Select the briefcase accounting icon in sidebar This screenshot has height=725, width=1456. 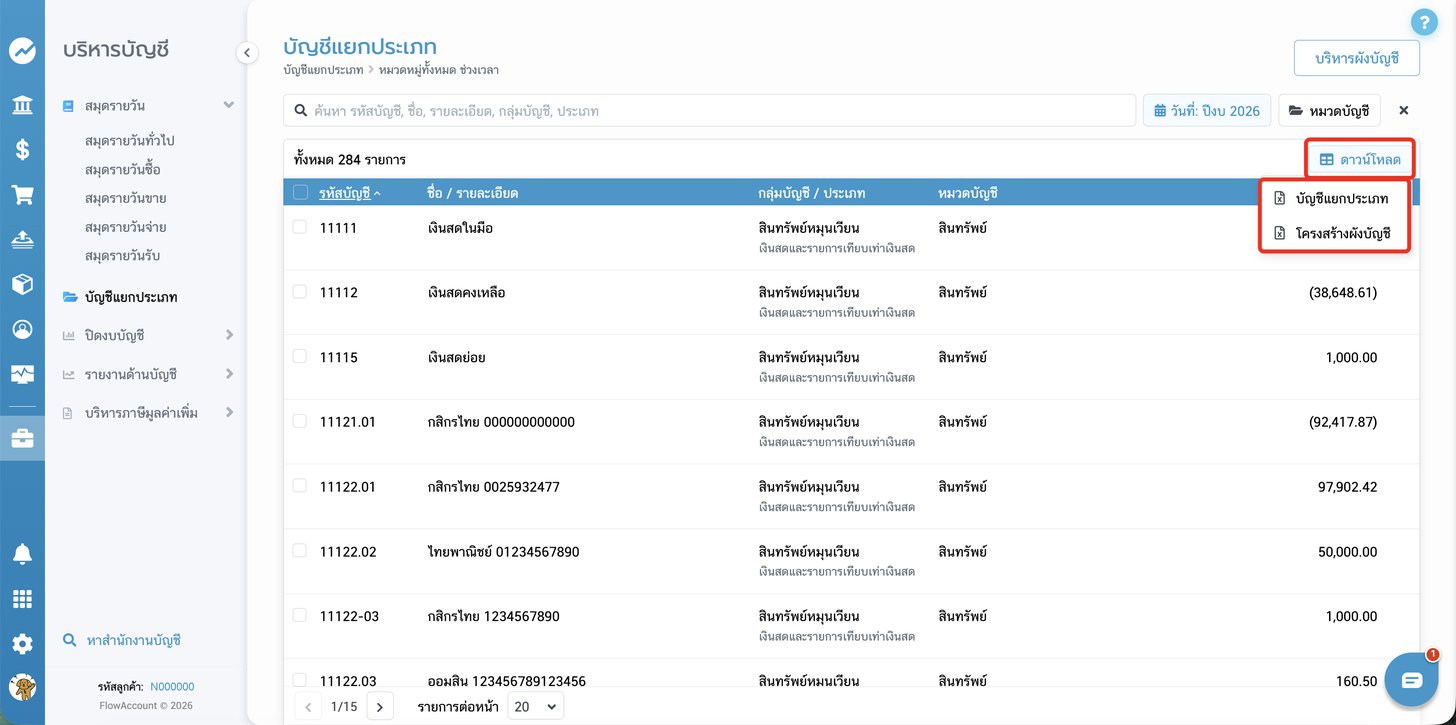pyautogui.click(x=22, y=438)
